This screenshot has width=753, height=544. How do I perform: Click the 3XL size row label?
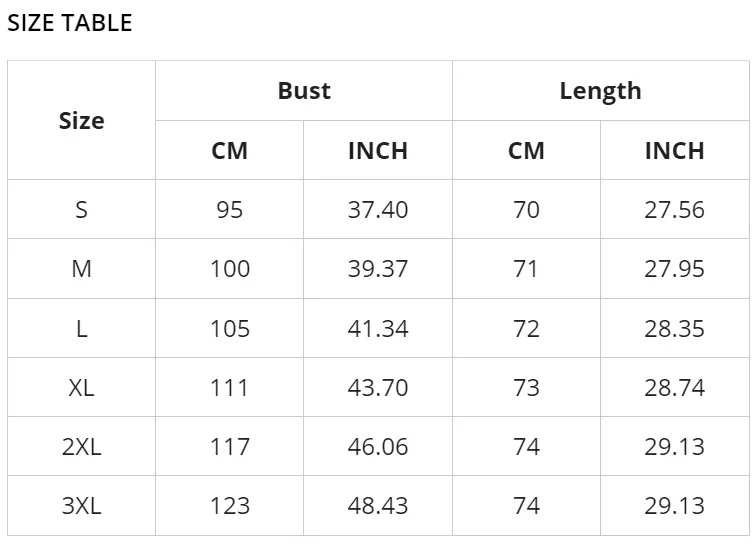[x=82, y=506]
